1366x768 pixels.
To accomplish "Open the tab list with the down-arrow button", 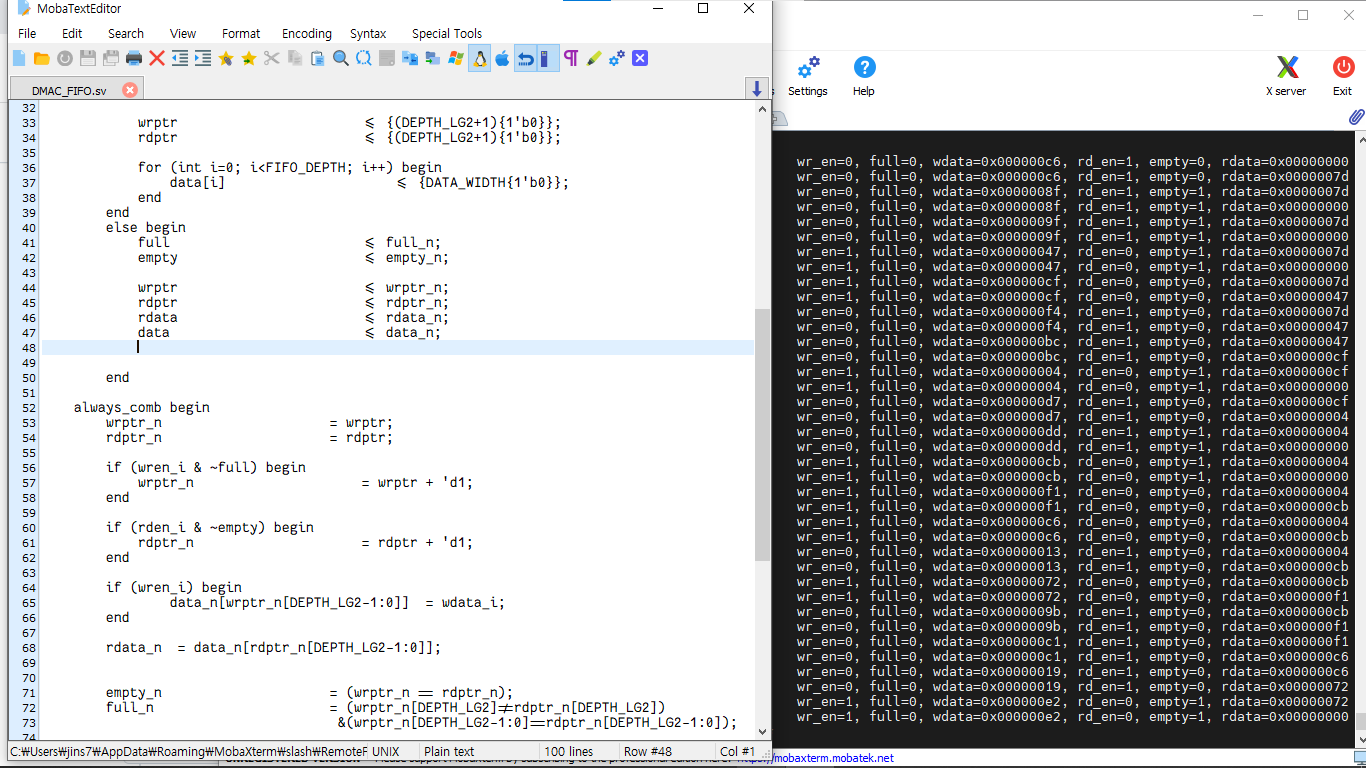I will pyautogui.click(x=757, y=88).
